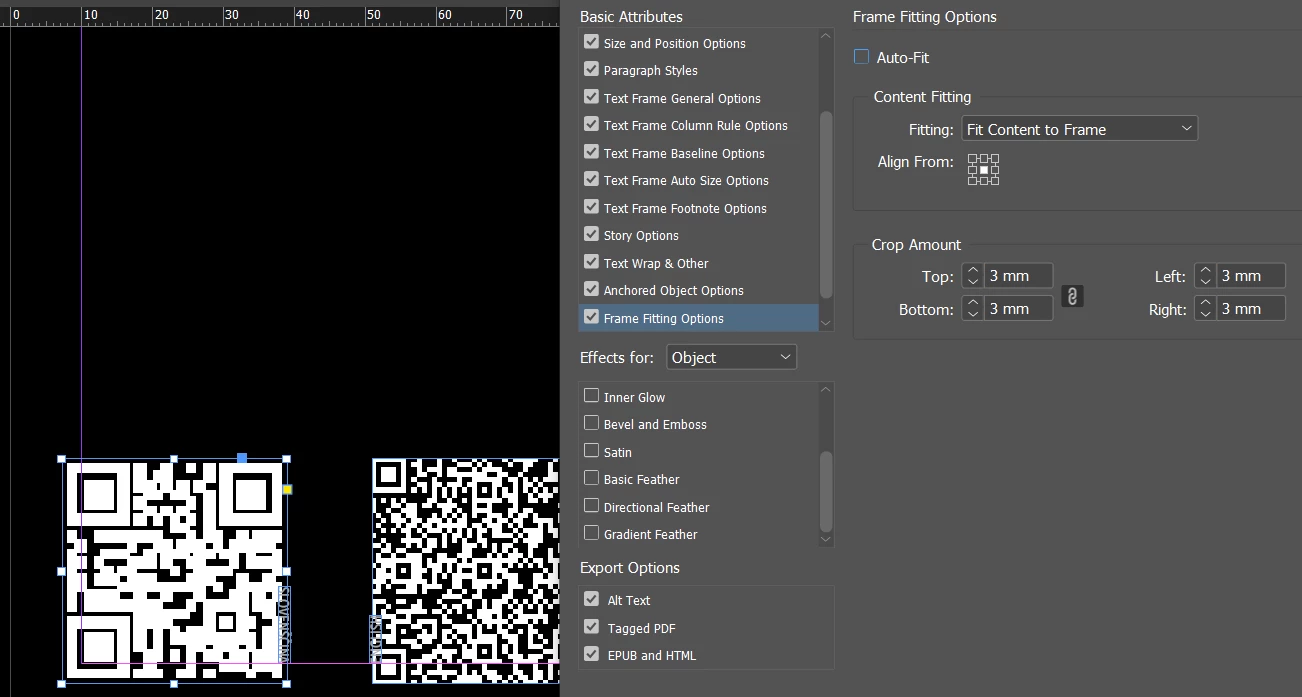Viewport: 1302px width, 697px height.
Task: Click the yellow live corner handle
Action: pos(287,489)
